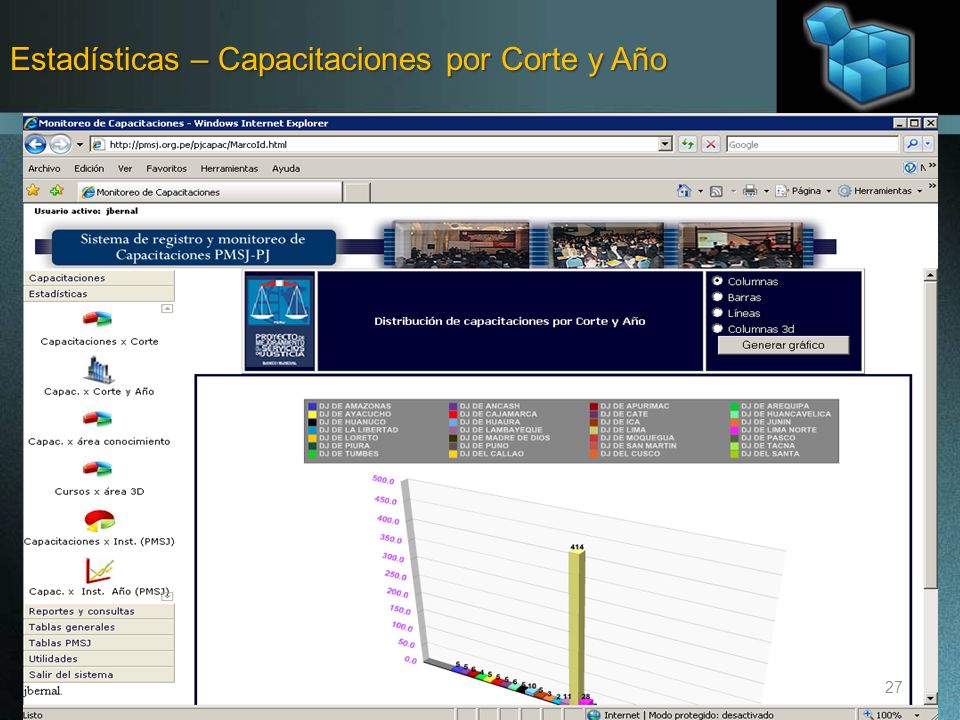The width and height of the screenshot is (960, 720).
Task: Open the address bar URL history dropdown
Action: pos(665,144)
